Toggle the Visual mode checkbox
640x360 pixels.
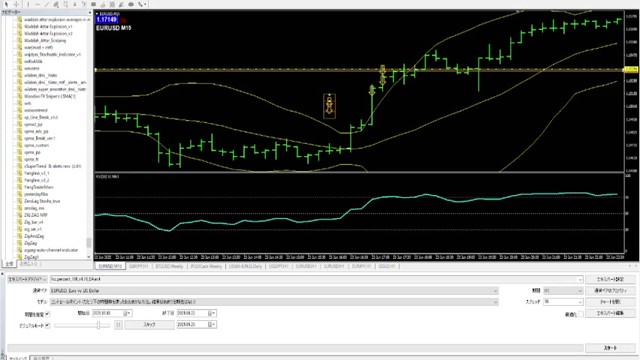click(x=47, y=325)
